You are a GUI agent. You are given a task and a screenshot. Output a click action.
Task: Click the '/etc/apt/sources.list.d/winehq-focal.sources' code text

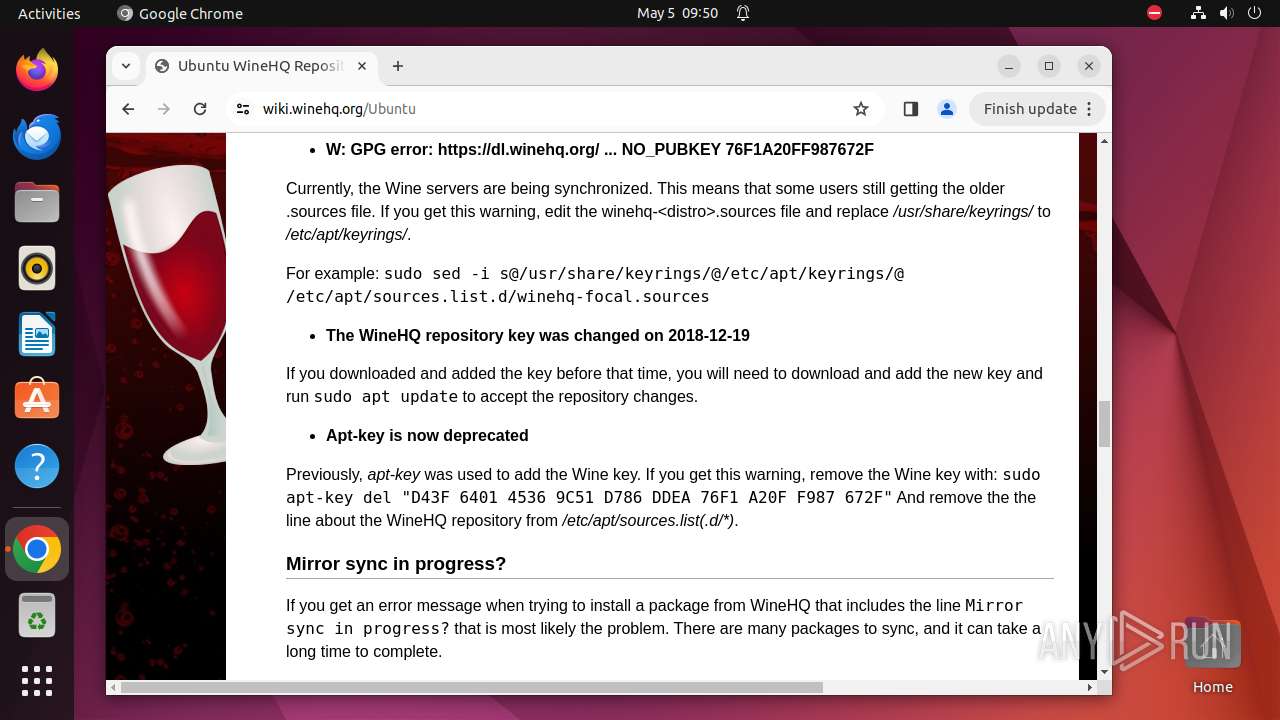(x=497, y=296)
